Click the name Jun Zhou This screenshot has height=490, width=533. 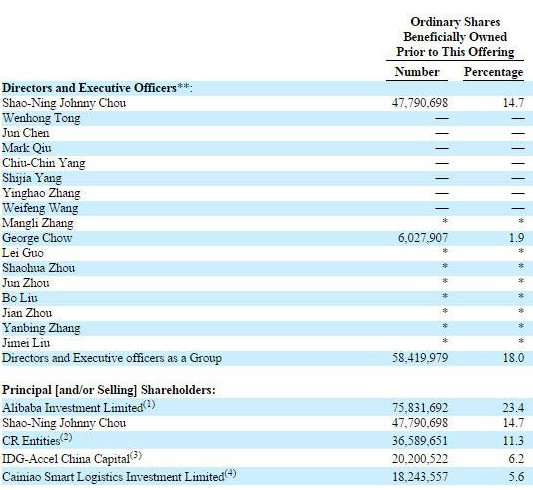click(26, 283)
